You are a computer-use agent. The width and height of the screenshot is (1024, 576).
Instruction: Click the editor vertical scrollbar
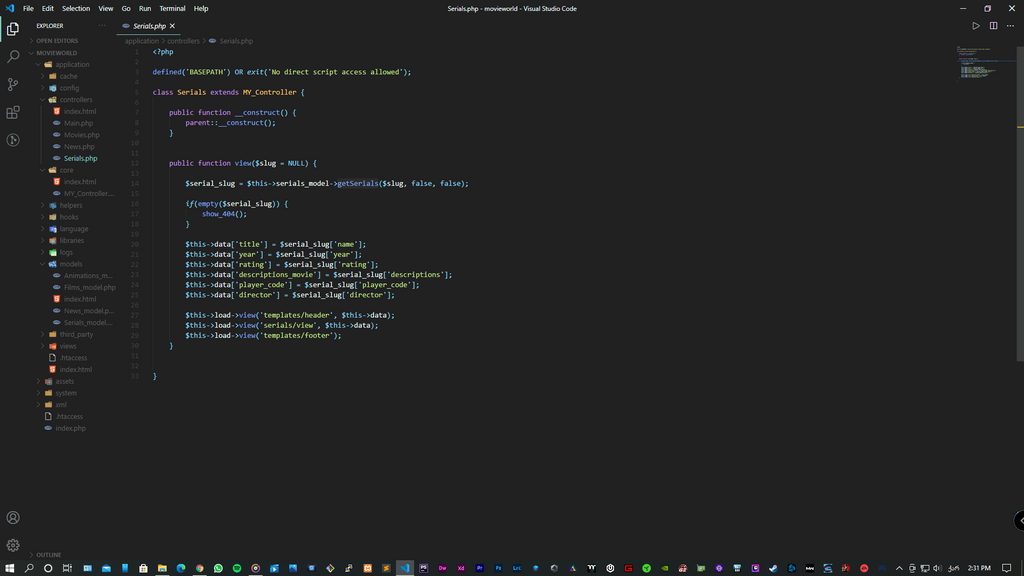point(1020,203)
